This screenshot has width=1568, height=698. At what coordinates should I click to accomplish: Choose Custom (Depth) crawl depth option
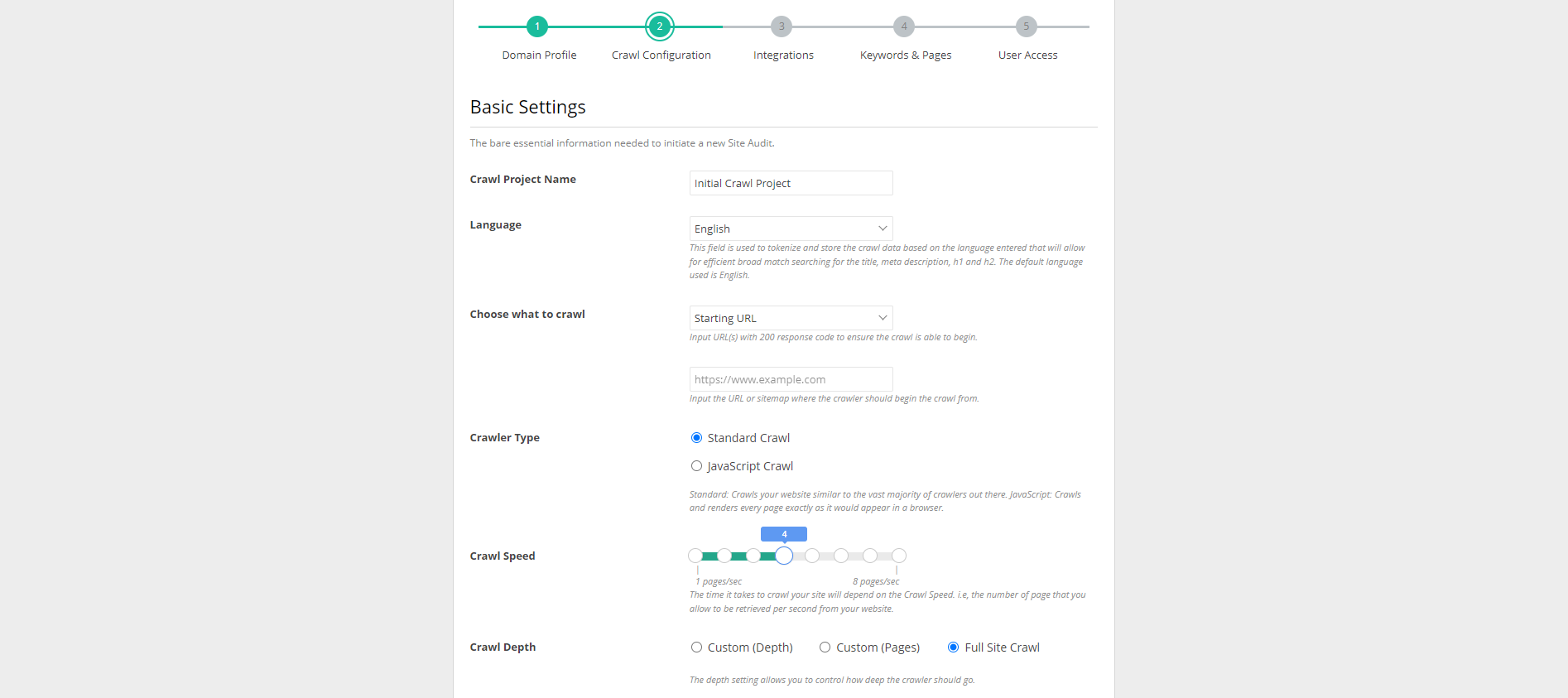(x=697, y=647)
